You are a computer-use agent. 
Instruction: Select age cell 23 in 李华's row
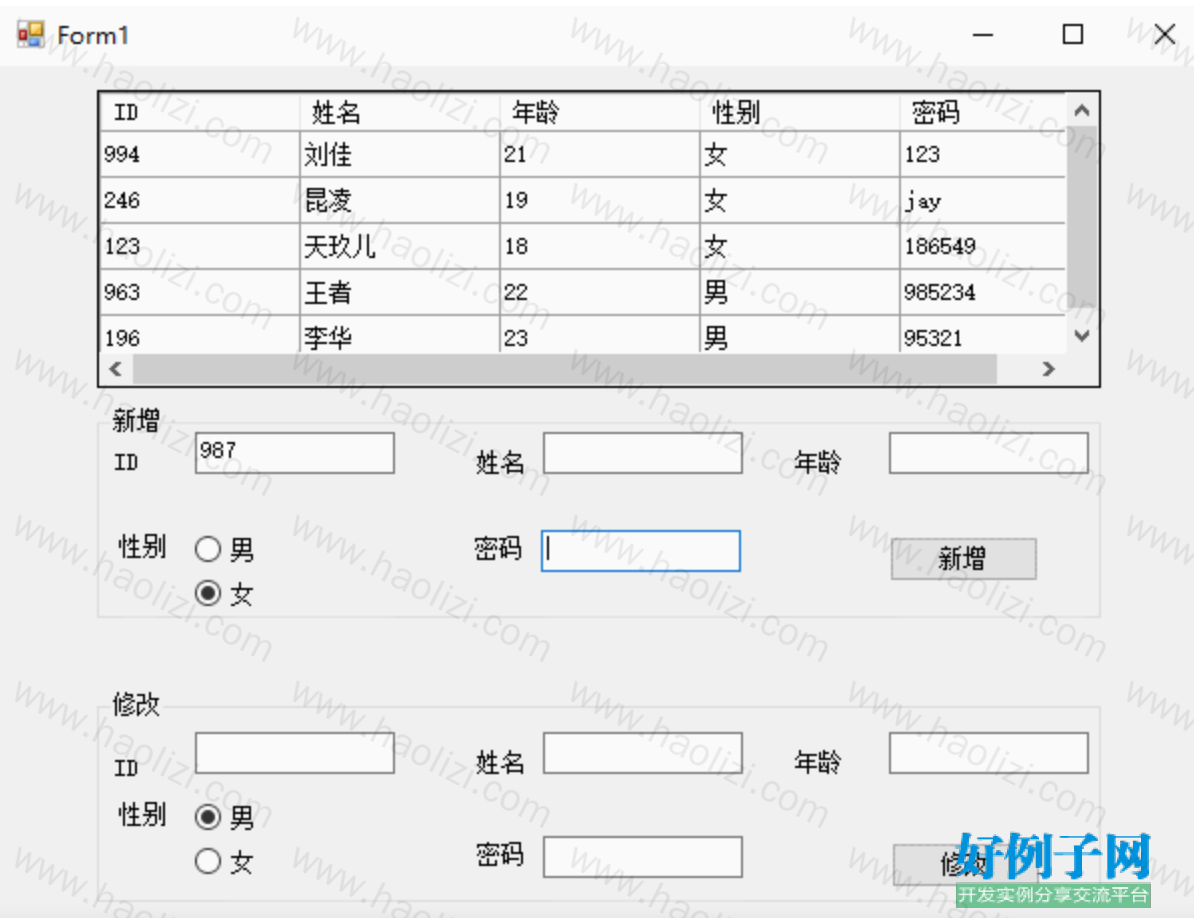(600, 335)
